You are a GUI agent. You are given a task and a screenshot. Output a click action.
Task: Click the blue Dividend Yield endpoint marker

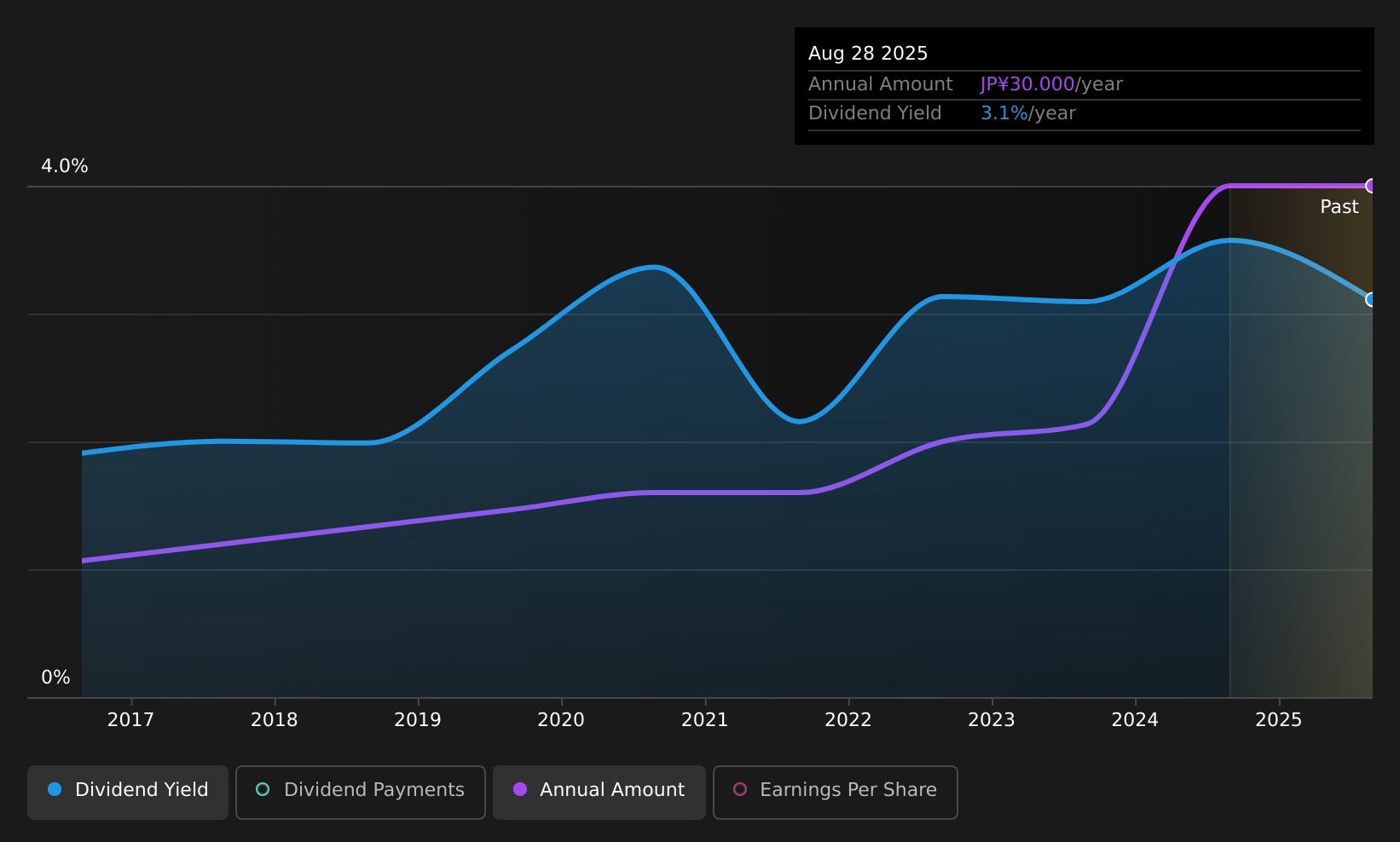pyautogui.click(x=1371, y=299)
